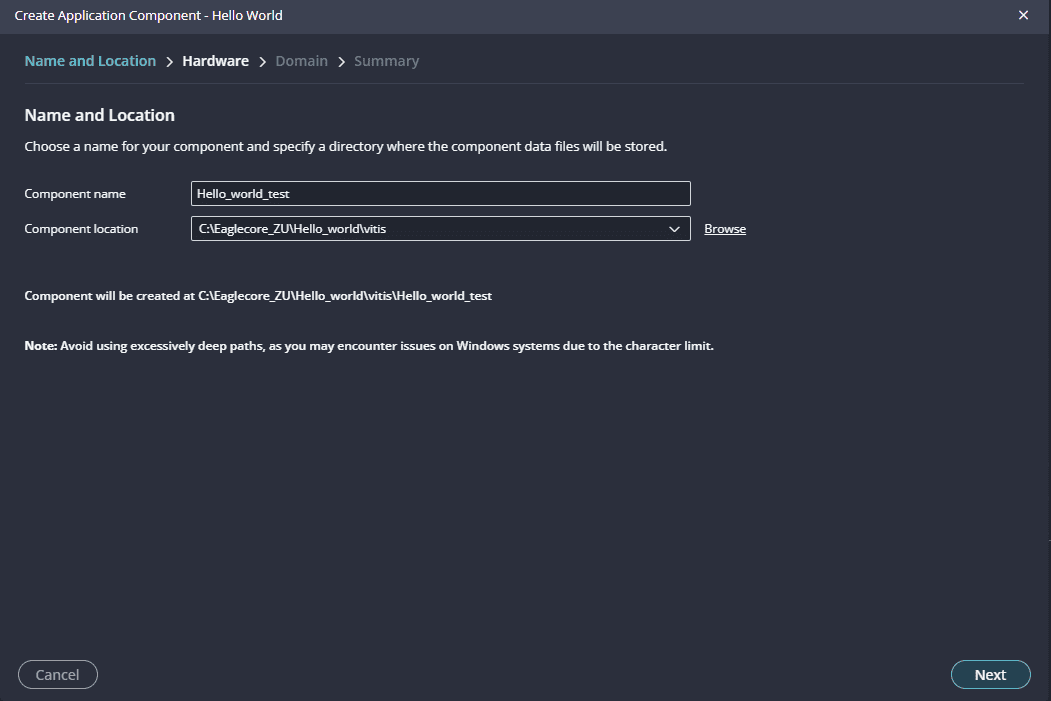Click the dialog title bar text
This screenshot has width=1051, height=701.
[x=148, y=15]
